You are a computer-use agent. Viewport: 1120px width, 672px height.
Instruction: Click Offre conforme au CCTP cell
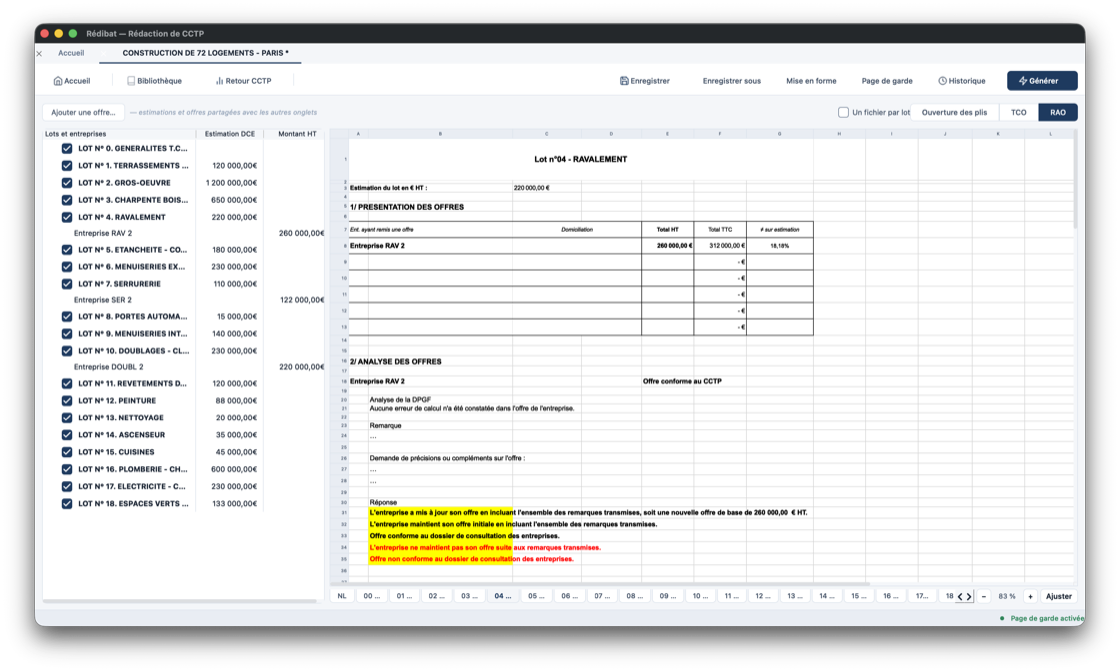tap(681, 381)
